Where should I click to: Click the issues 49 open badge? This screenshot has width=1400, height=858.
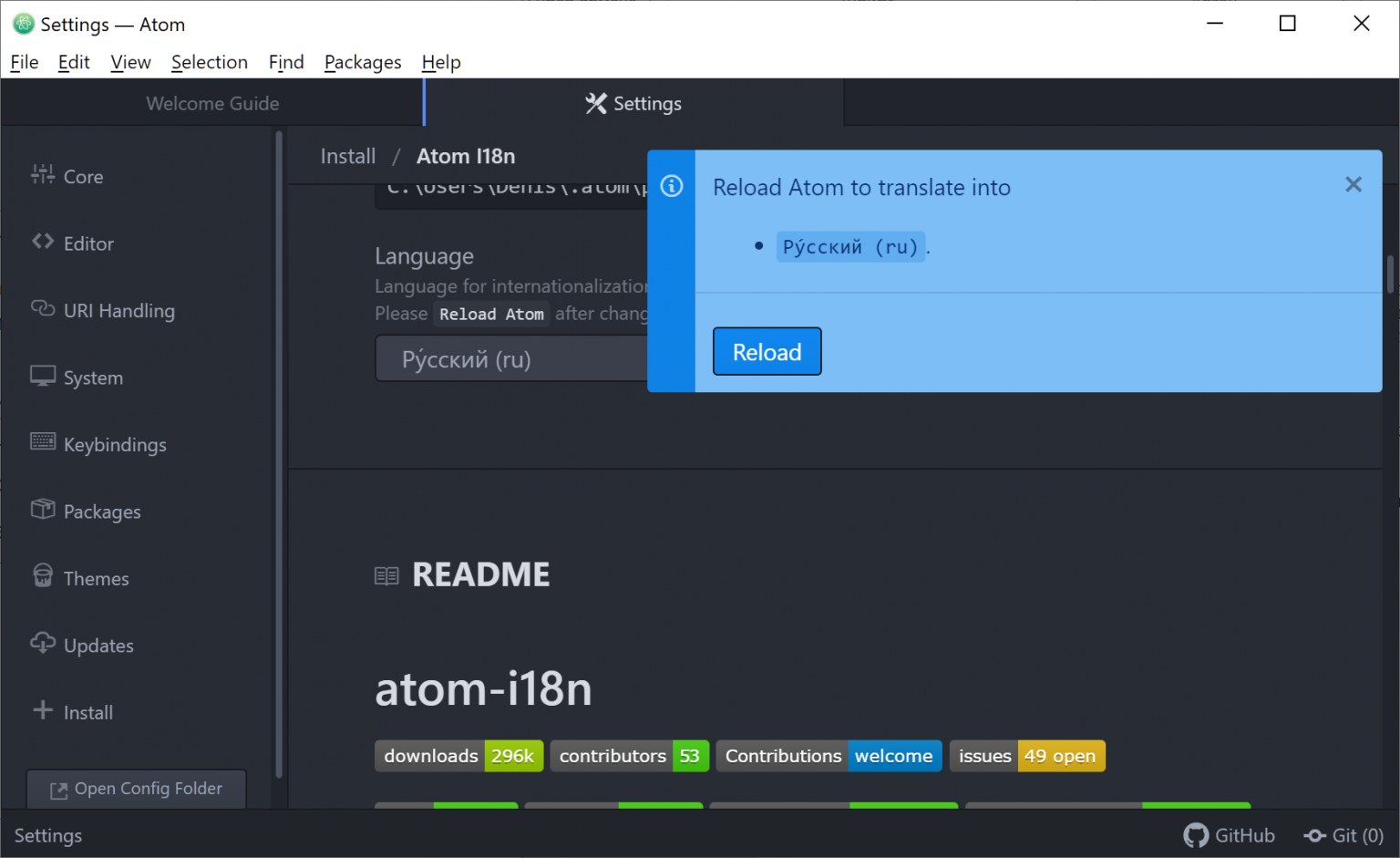tap(1027, 756)
